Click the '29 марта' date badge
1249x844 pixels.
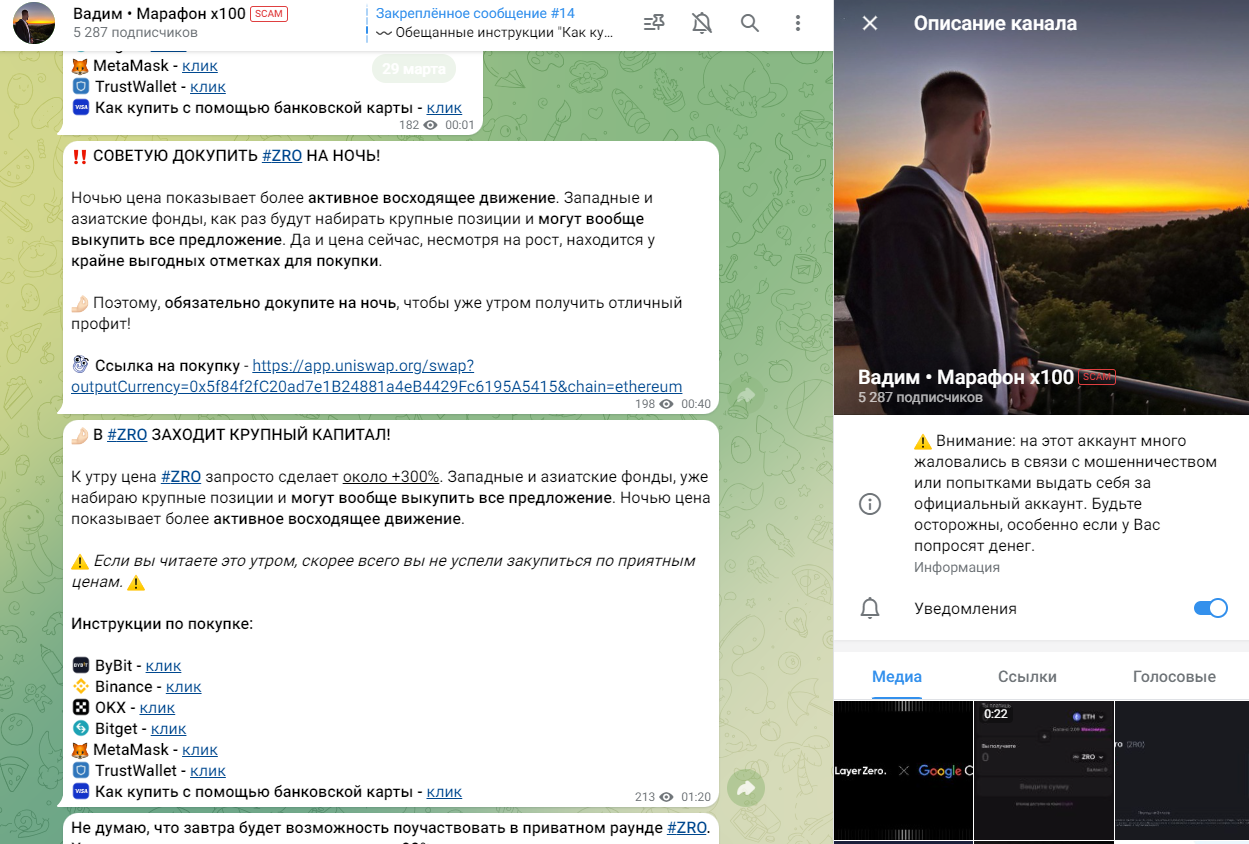click(413, 69)
